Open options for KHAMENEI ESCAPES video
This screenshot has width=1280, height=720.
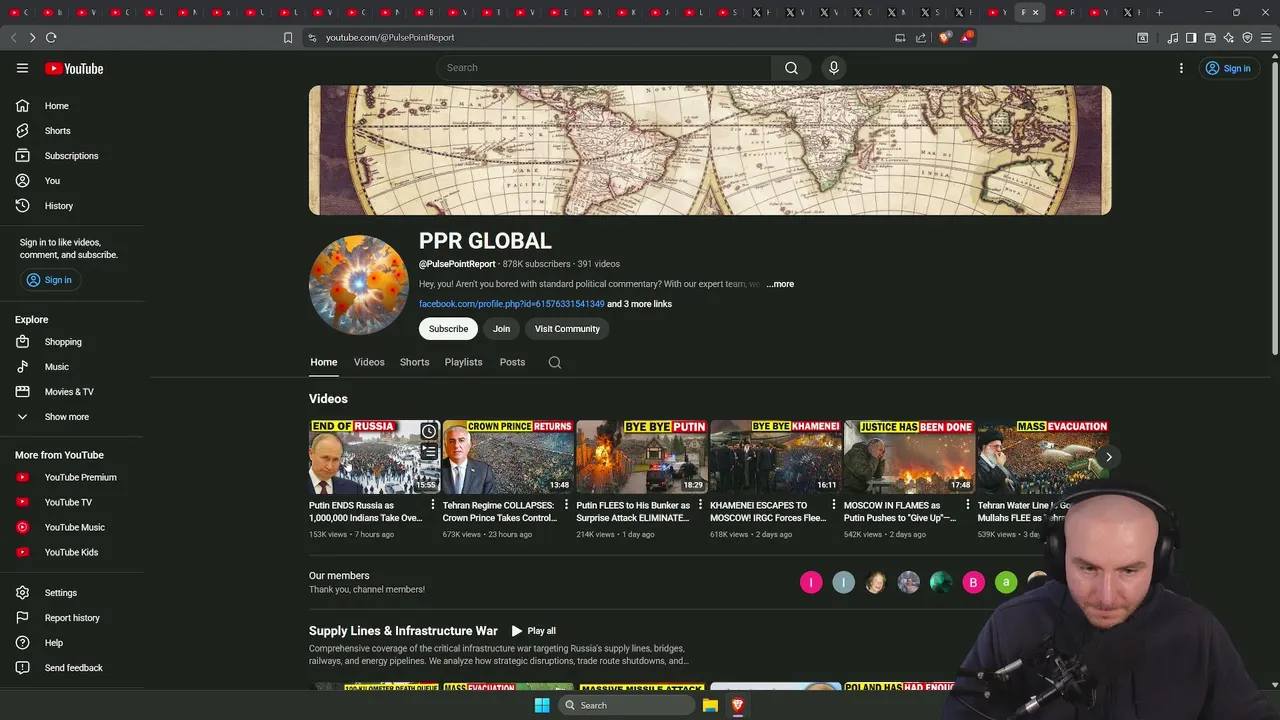point(834,505)
